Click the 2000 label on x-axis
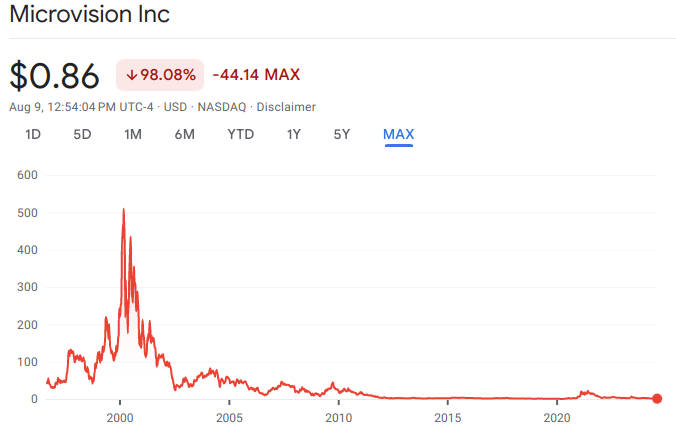 [x=120, y=416]
